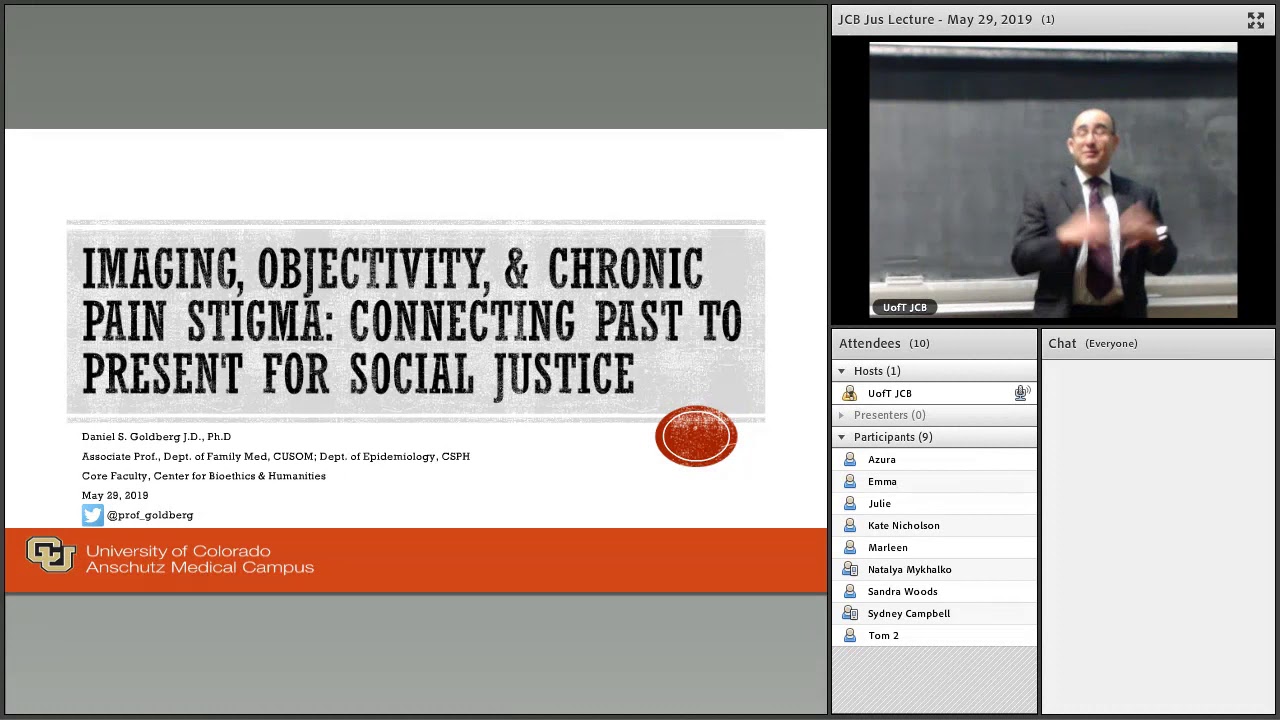
Task: Click Julie's participant icon
Action: [850, 503]
